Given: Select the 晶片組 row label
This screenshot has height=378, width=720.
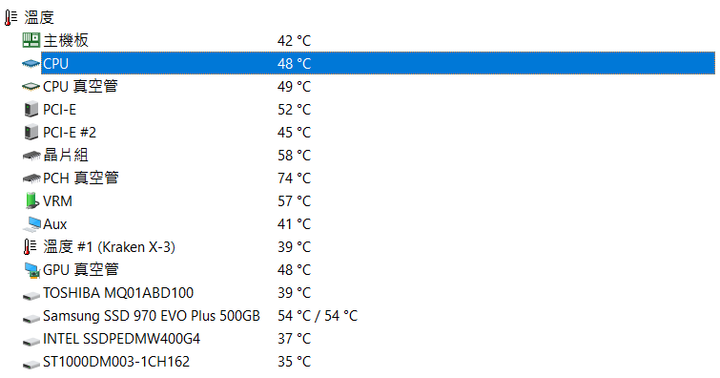Looking at the screenshot, I should click(x=66, y=155).
